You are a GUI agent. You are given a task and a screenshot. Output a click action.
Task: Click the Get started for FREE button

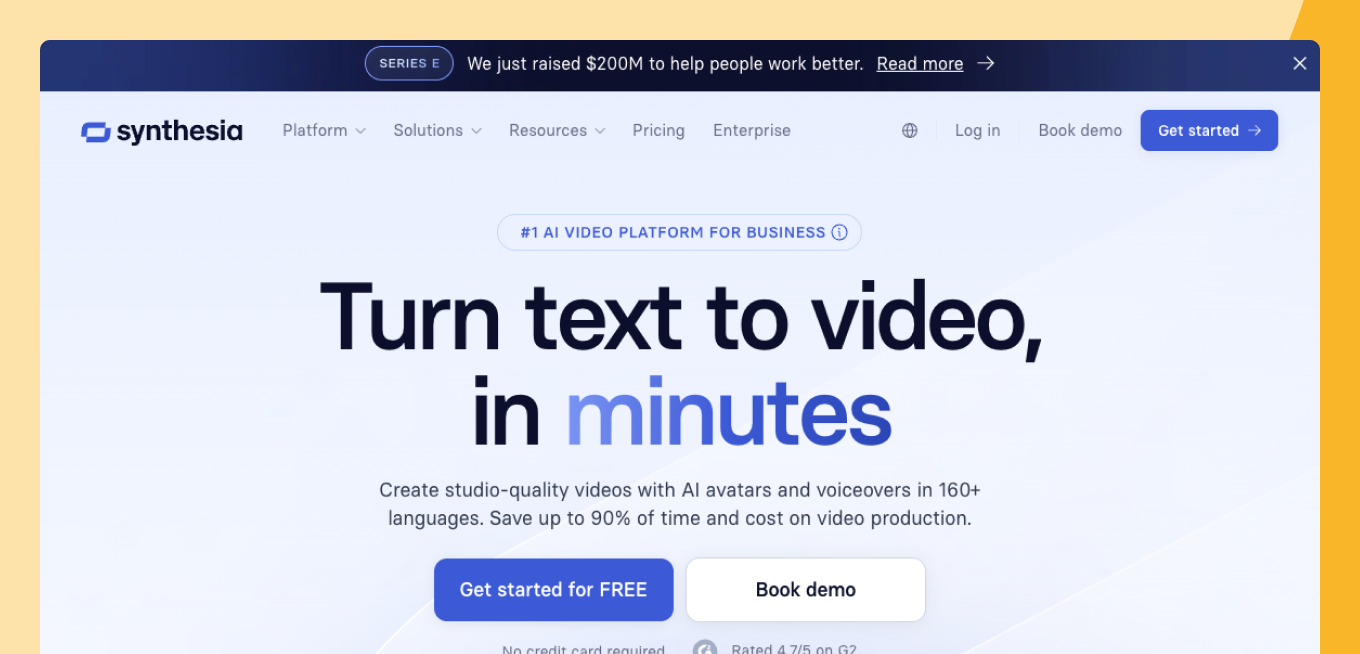(x=554, y=590)
